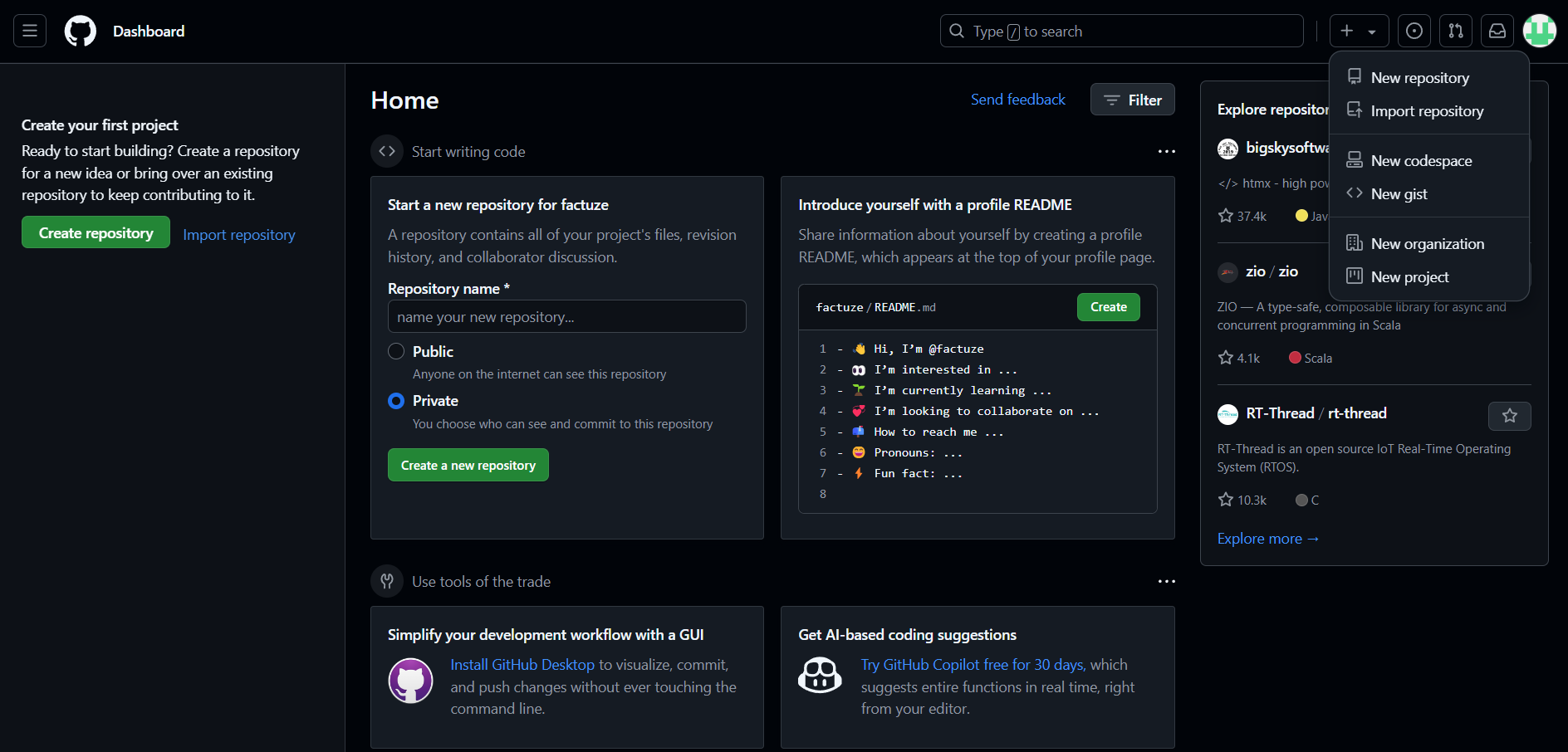The image size is (1568, 752).
Task: Choose New codespace from the menu
Action: pos(1421,161)
